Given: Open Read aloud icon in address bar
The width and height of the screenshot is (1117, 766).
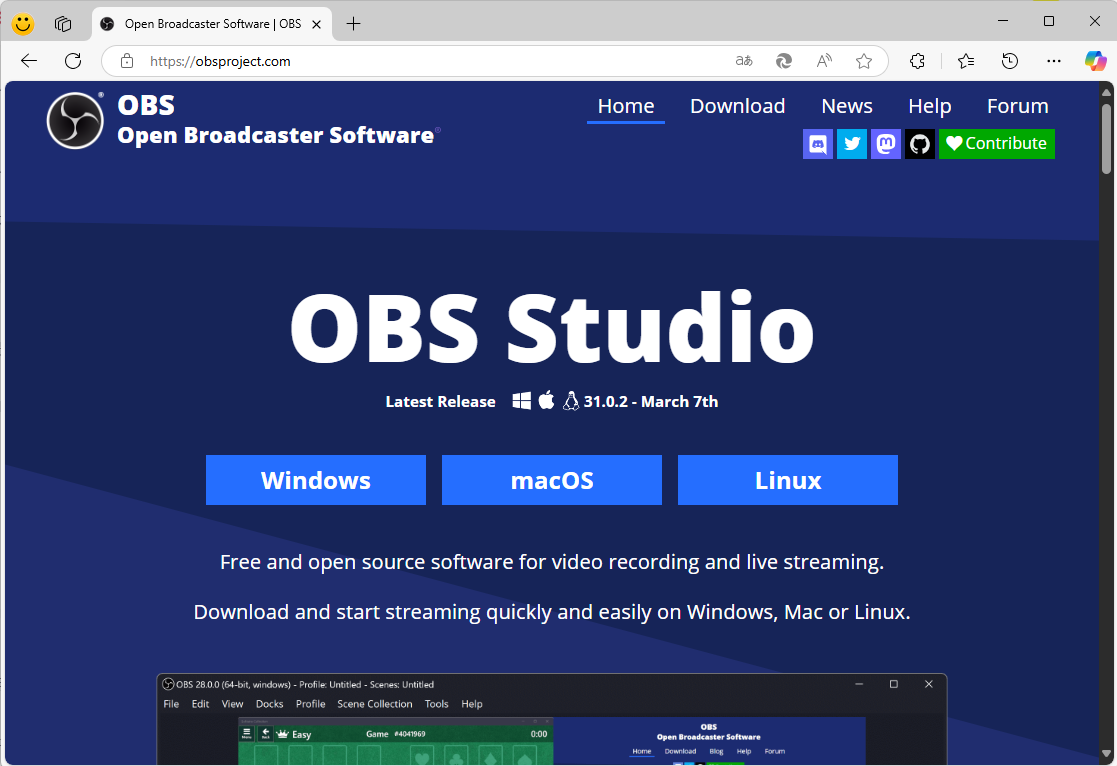Looking at the screenshot, I should 824,61.
